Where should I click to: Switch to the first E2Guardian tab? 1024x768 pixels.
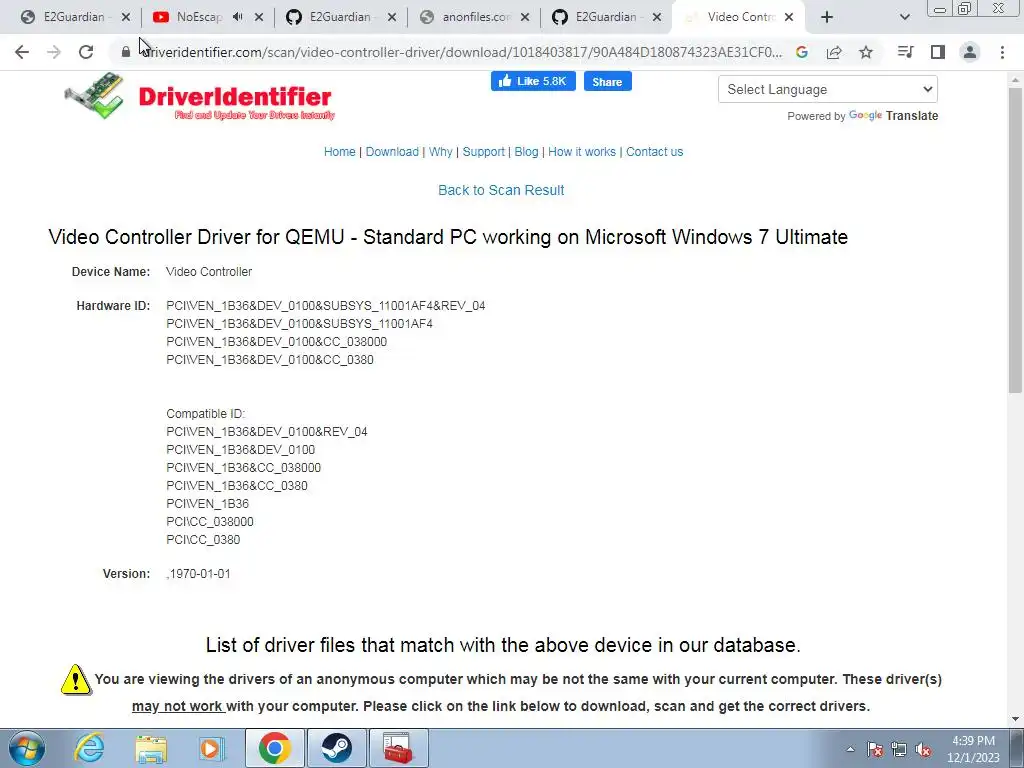click(74, 17)
